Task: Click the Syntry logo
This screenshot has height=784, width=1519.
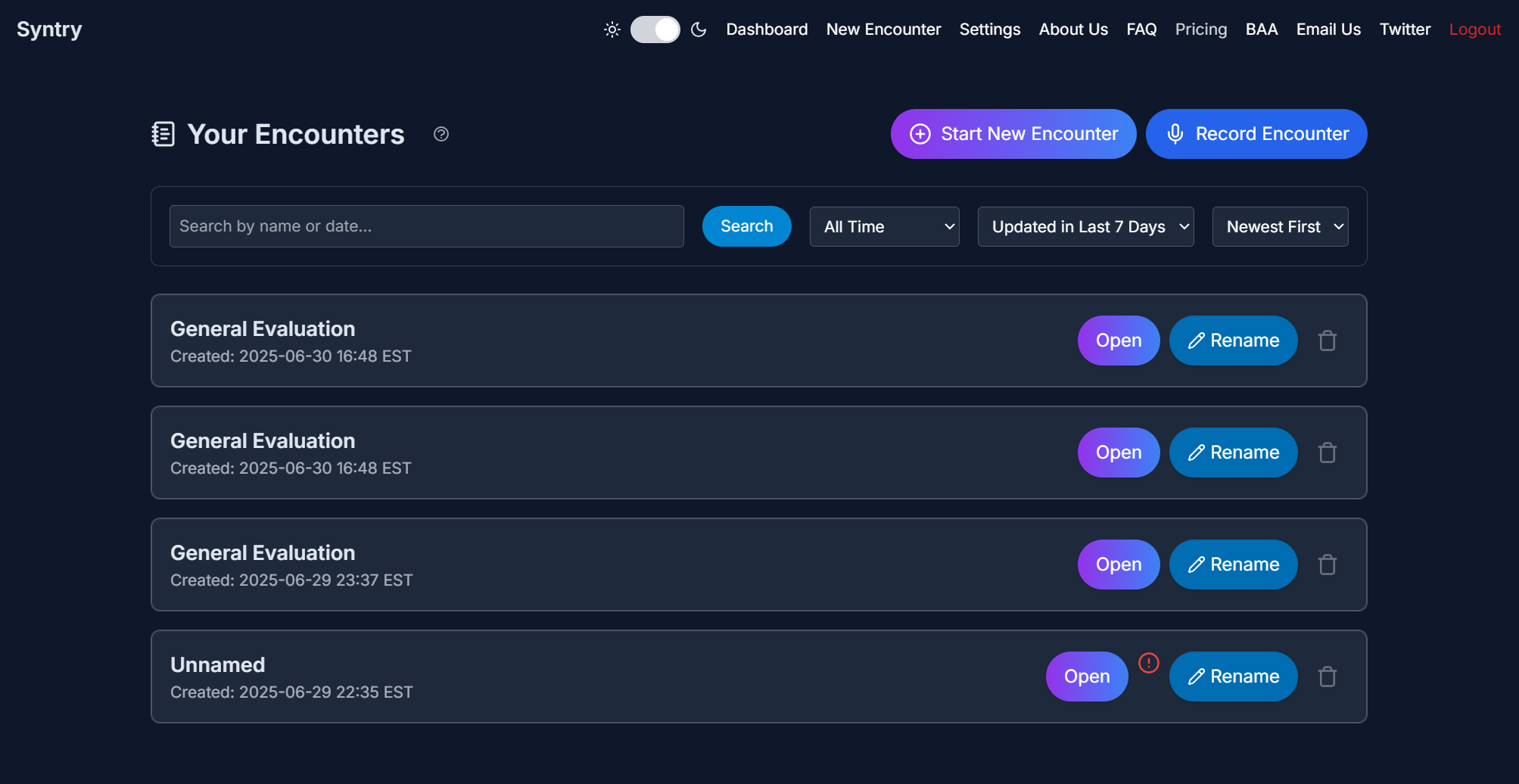Action: click(x=49, y=30)
